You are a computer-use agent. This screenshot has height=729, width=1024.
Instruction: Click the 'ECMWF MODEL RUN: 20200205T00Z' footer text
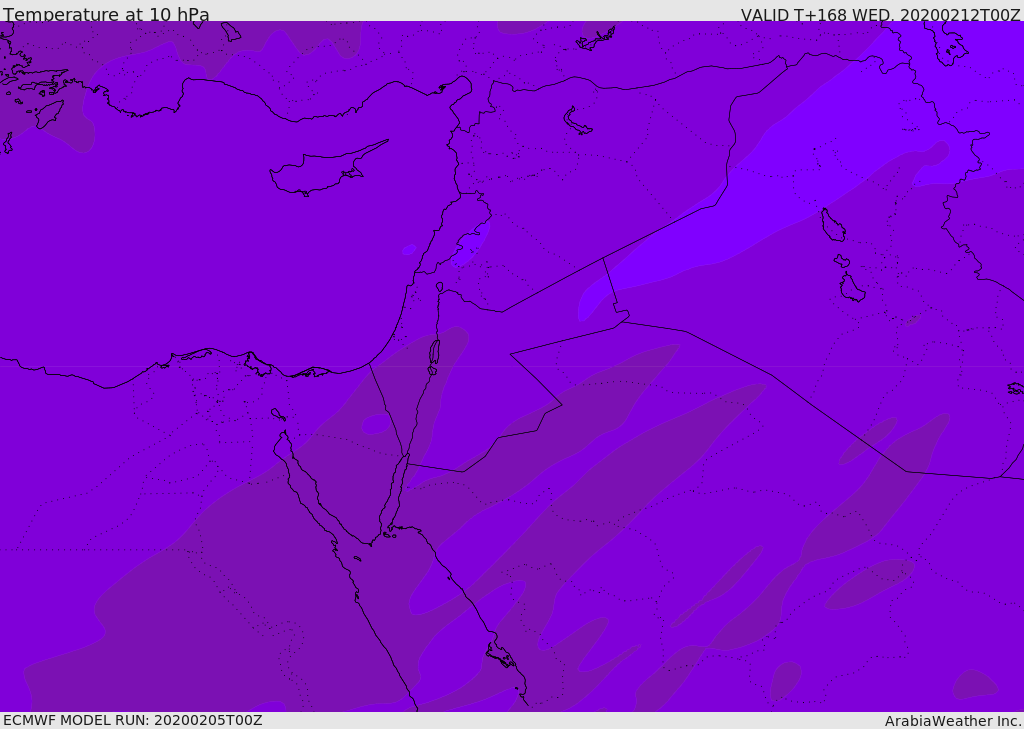pos(133,721)
